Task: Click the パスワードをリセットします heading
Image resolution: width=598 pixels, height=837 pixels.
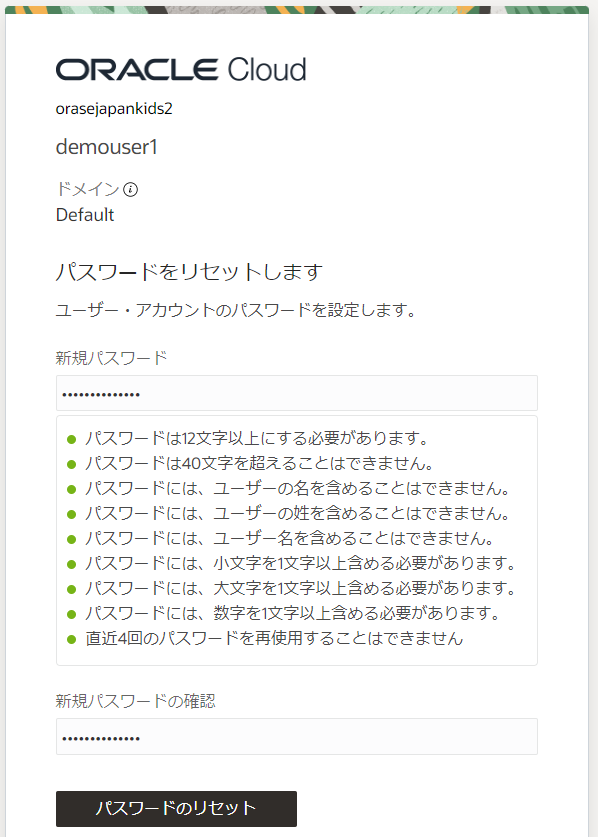Action: click(190, 272)
